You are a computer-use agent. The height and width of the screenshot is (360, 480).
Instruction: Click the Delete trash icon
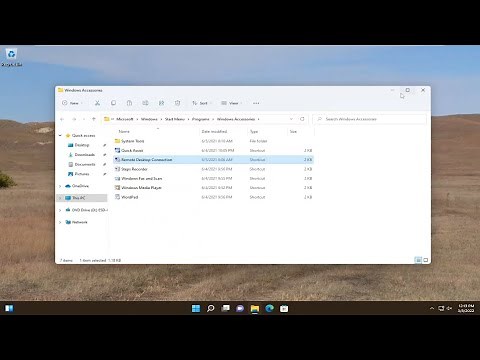click(177, 103)
